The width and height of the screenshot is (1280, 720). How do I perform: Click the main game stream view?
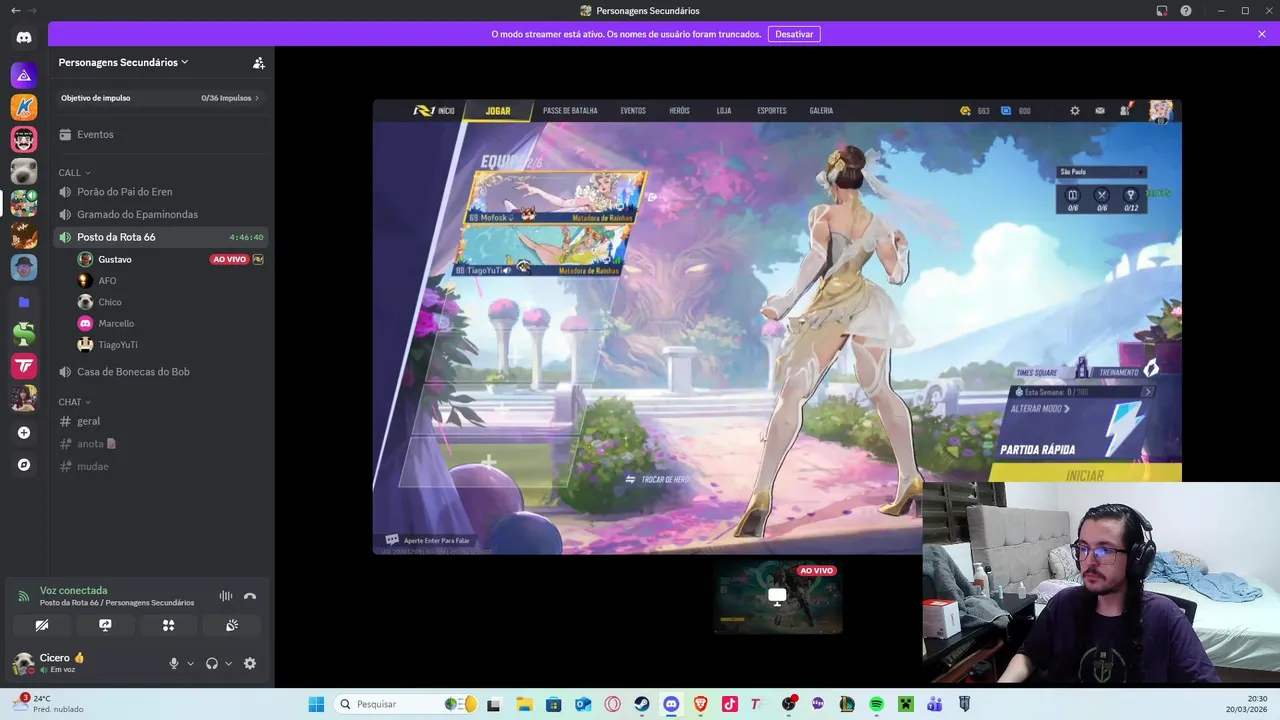click(x=777, y=327)
